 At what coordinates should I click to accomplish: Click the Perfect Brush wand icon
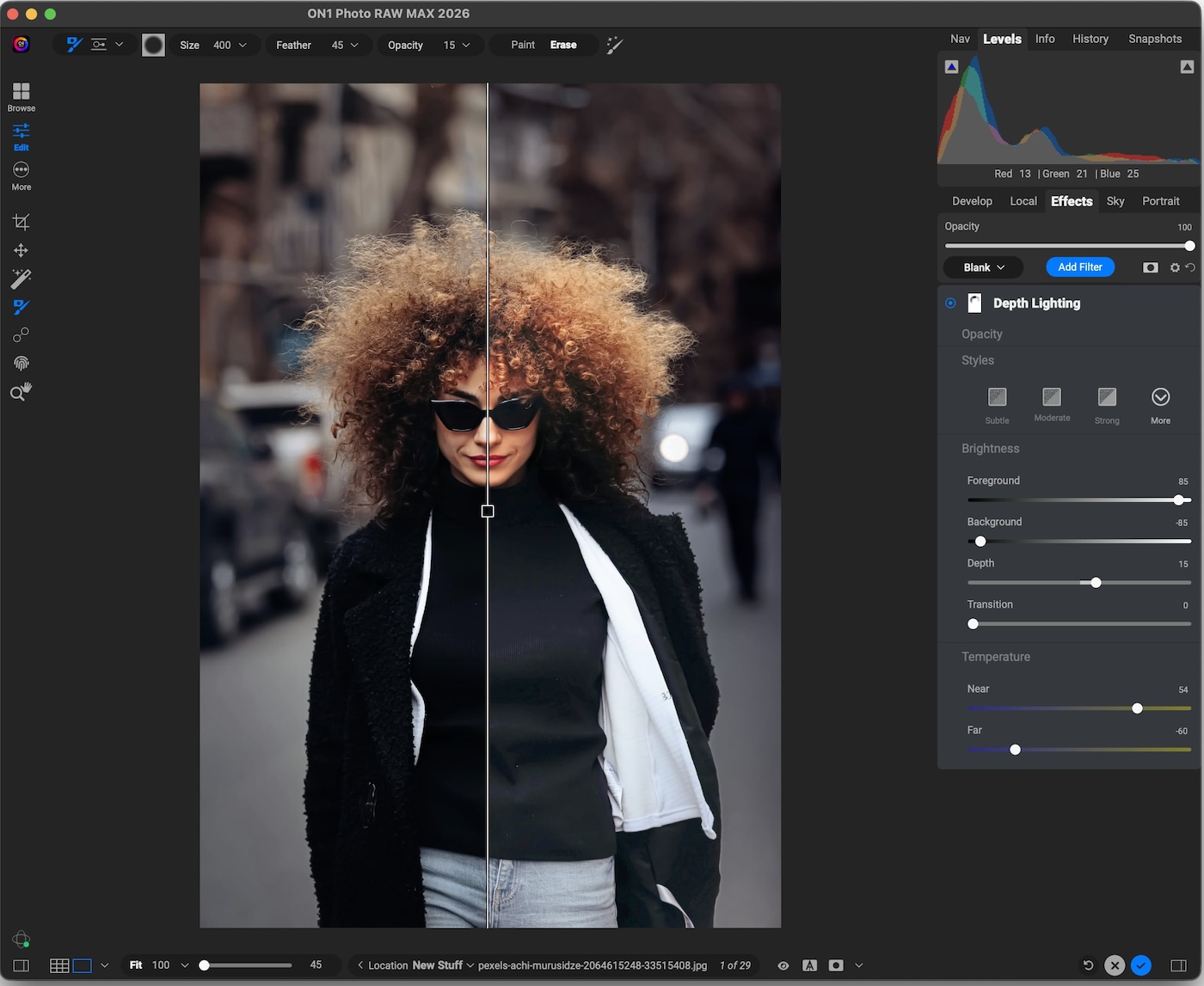pyautogui.click(x=614, y=46)
